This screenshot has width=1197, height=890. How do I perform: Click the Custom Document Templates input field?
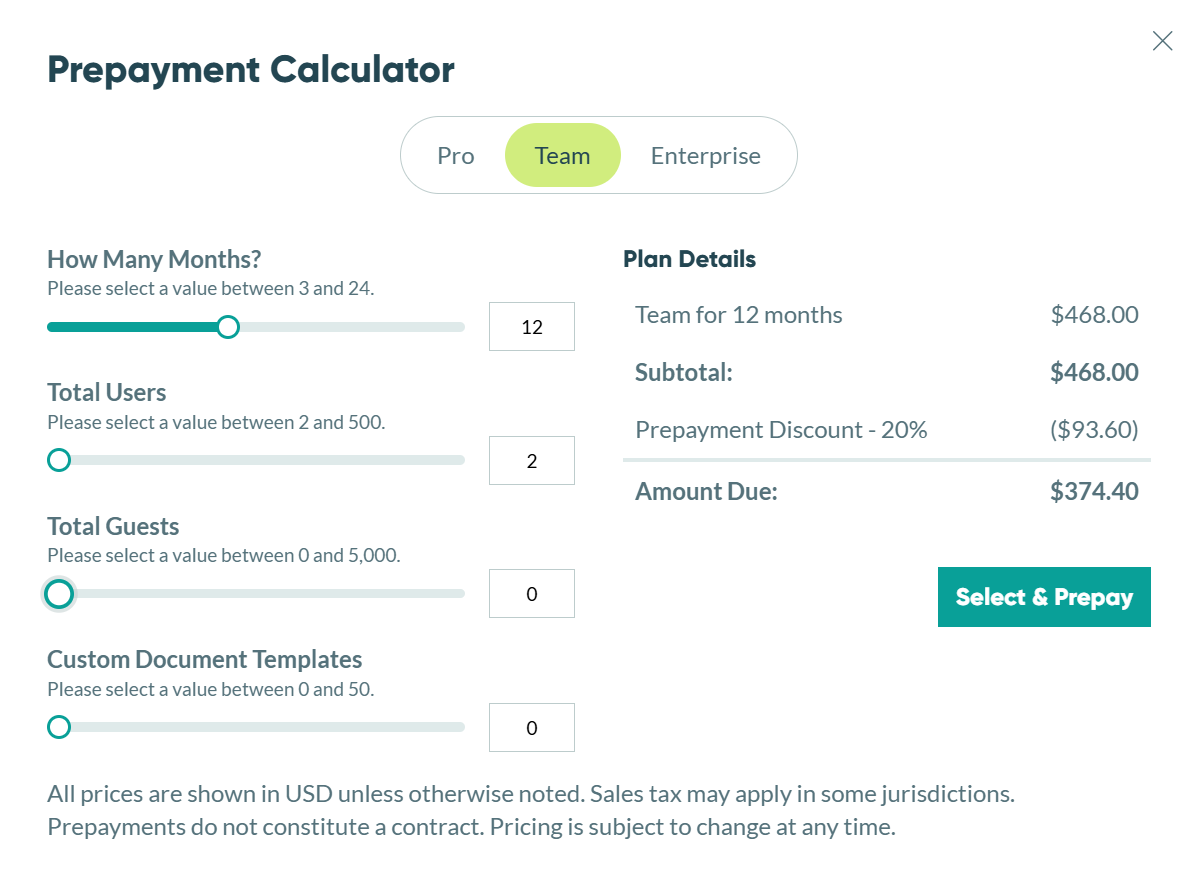tap(531, 727)
